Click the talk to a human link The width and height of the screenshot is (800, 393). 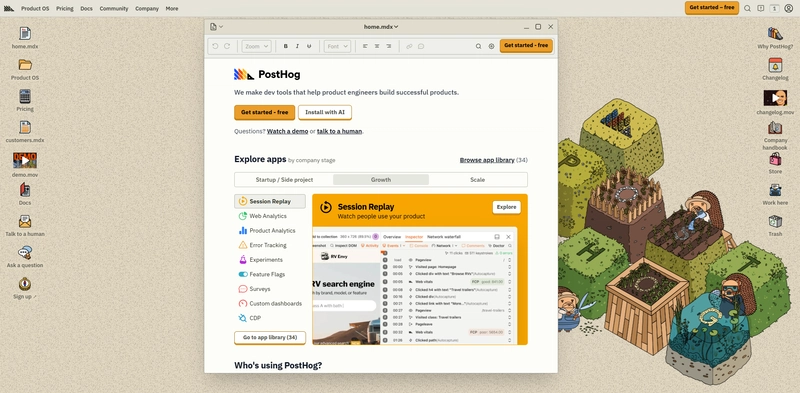click(x=339, y=131)
